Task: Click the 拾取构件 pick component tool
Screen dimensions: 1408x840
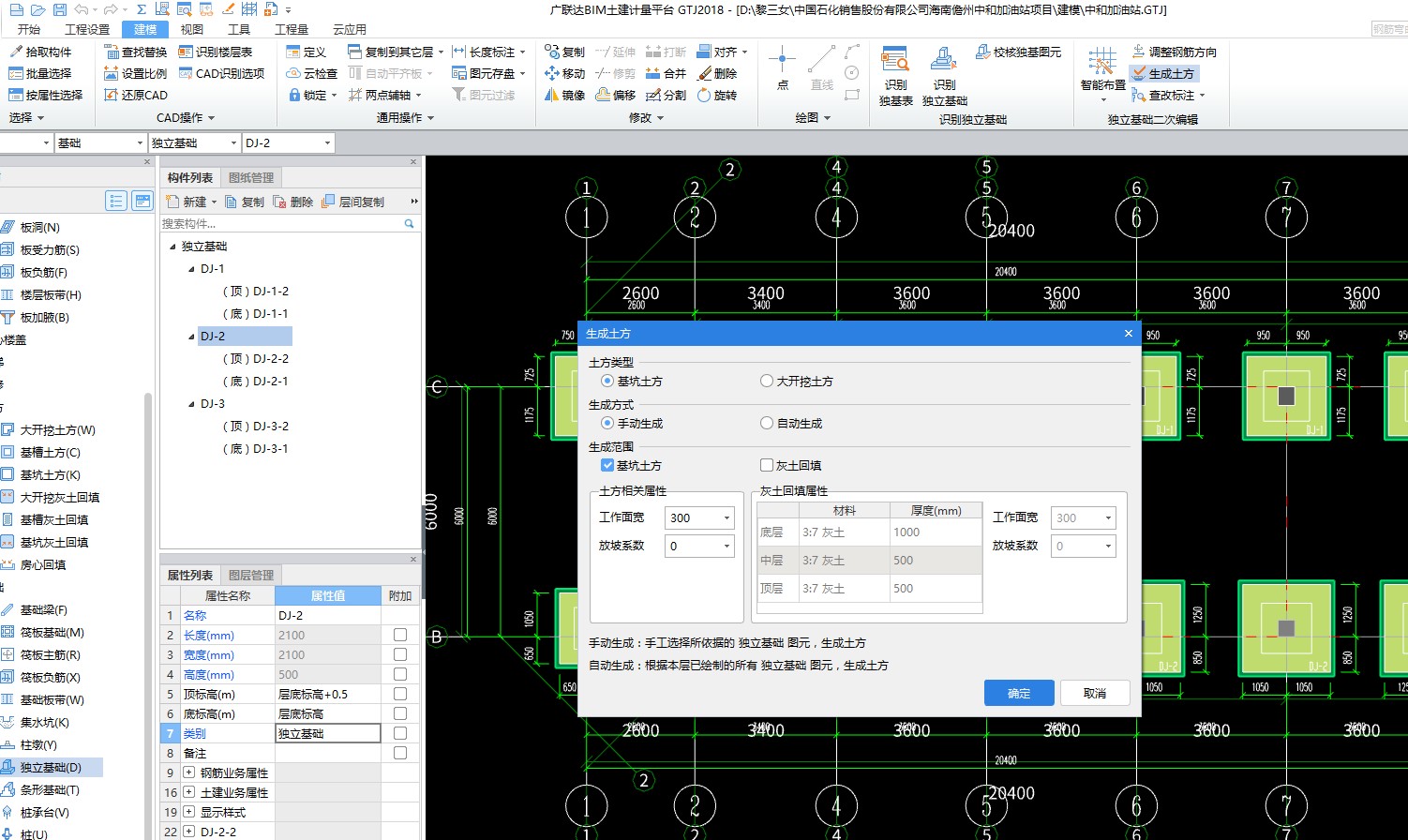Action: pyautogui.click(x=40, y=52)
